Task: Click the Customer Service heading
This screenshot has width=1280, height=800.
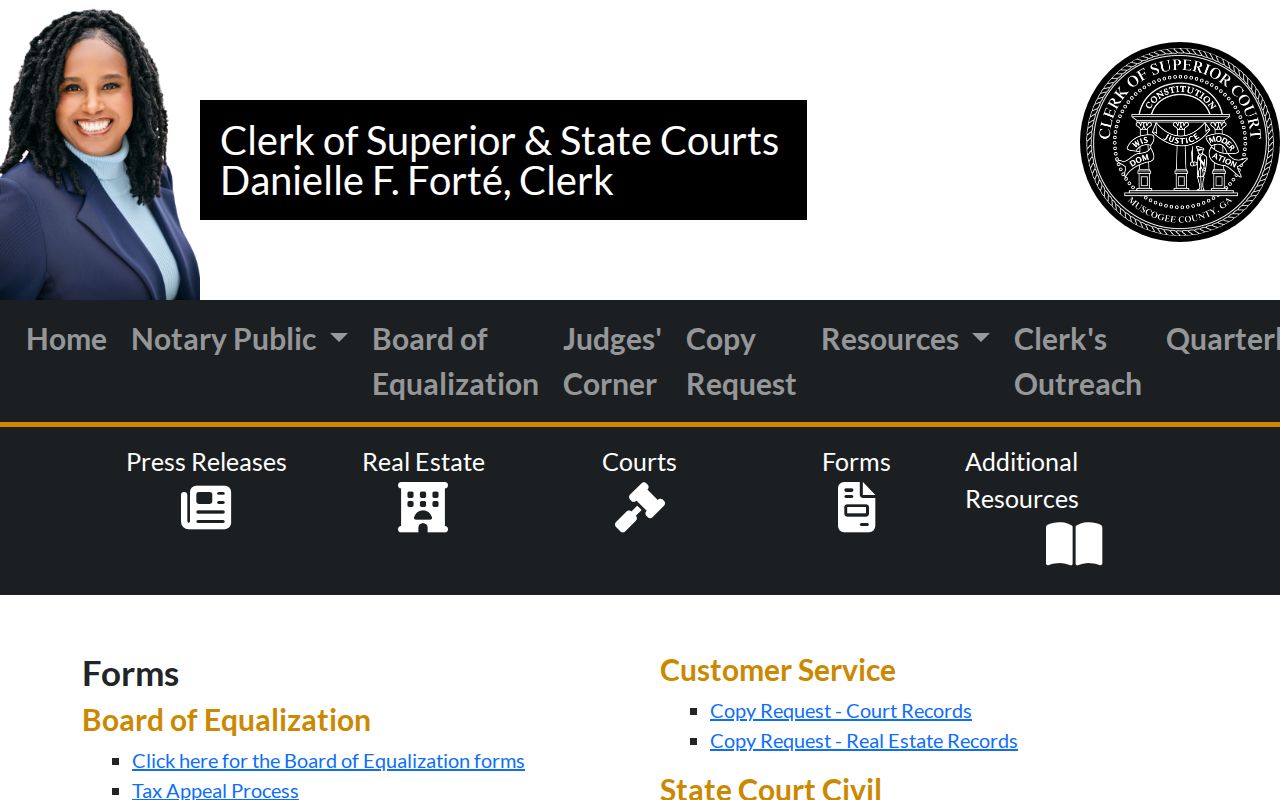Action: pyautogui.click(x=778, y=670)
